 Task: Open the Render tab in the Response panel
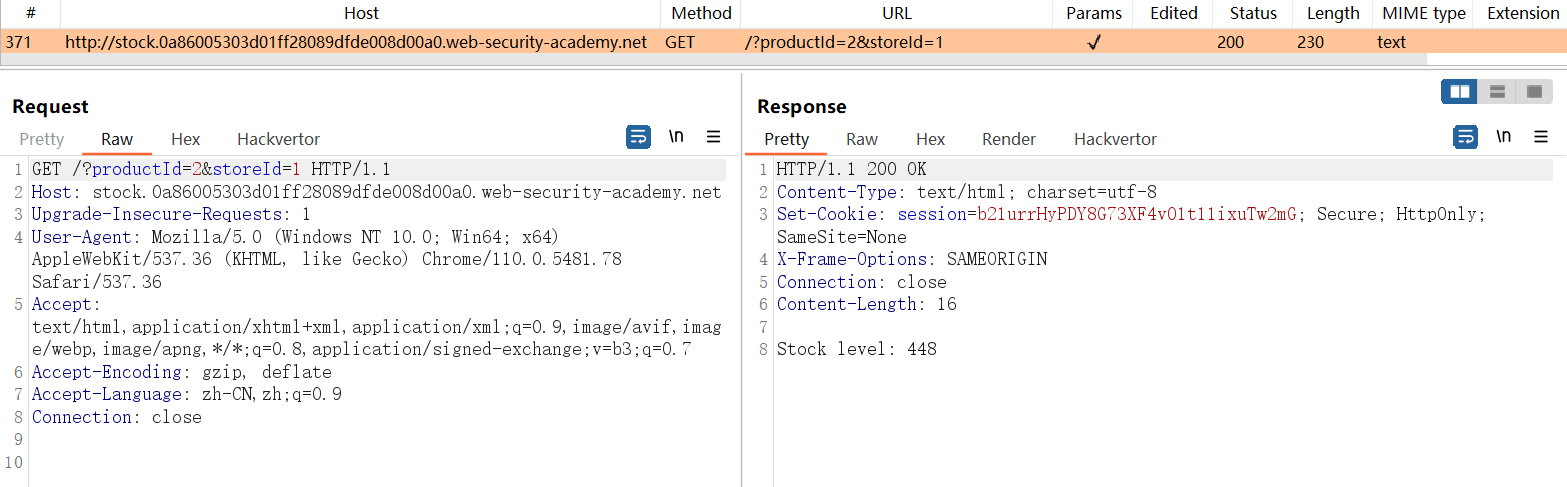click(x=1009, y=139)
